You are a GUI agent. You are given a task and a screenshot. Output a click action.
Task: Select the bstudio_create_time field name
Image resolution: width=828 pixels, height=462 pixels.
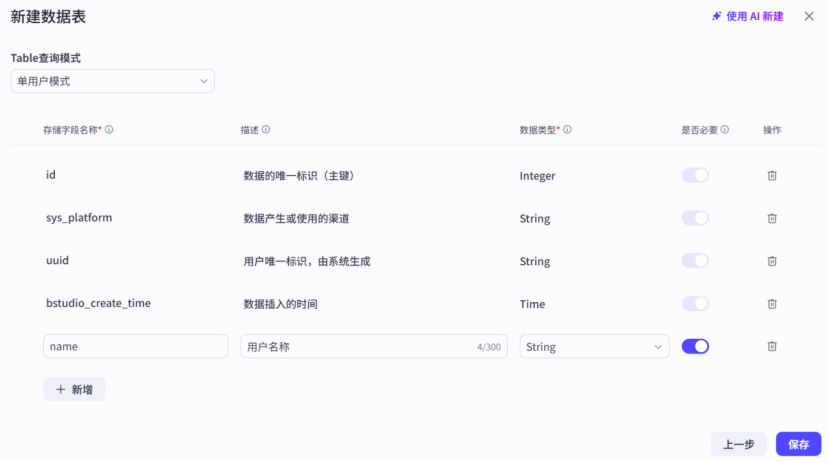click(98, 303)
